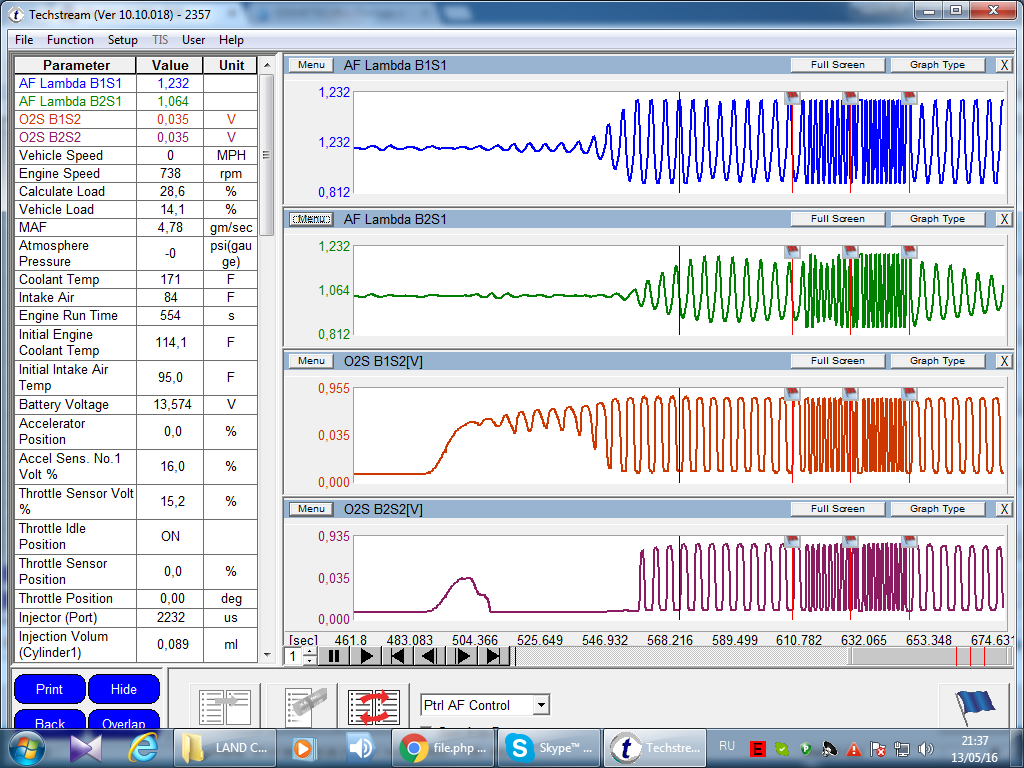The width and height of the screenshot is (1024, 768).
Task: Click the list transfer icon beside Hide
Action: 225,706
